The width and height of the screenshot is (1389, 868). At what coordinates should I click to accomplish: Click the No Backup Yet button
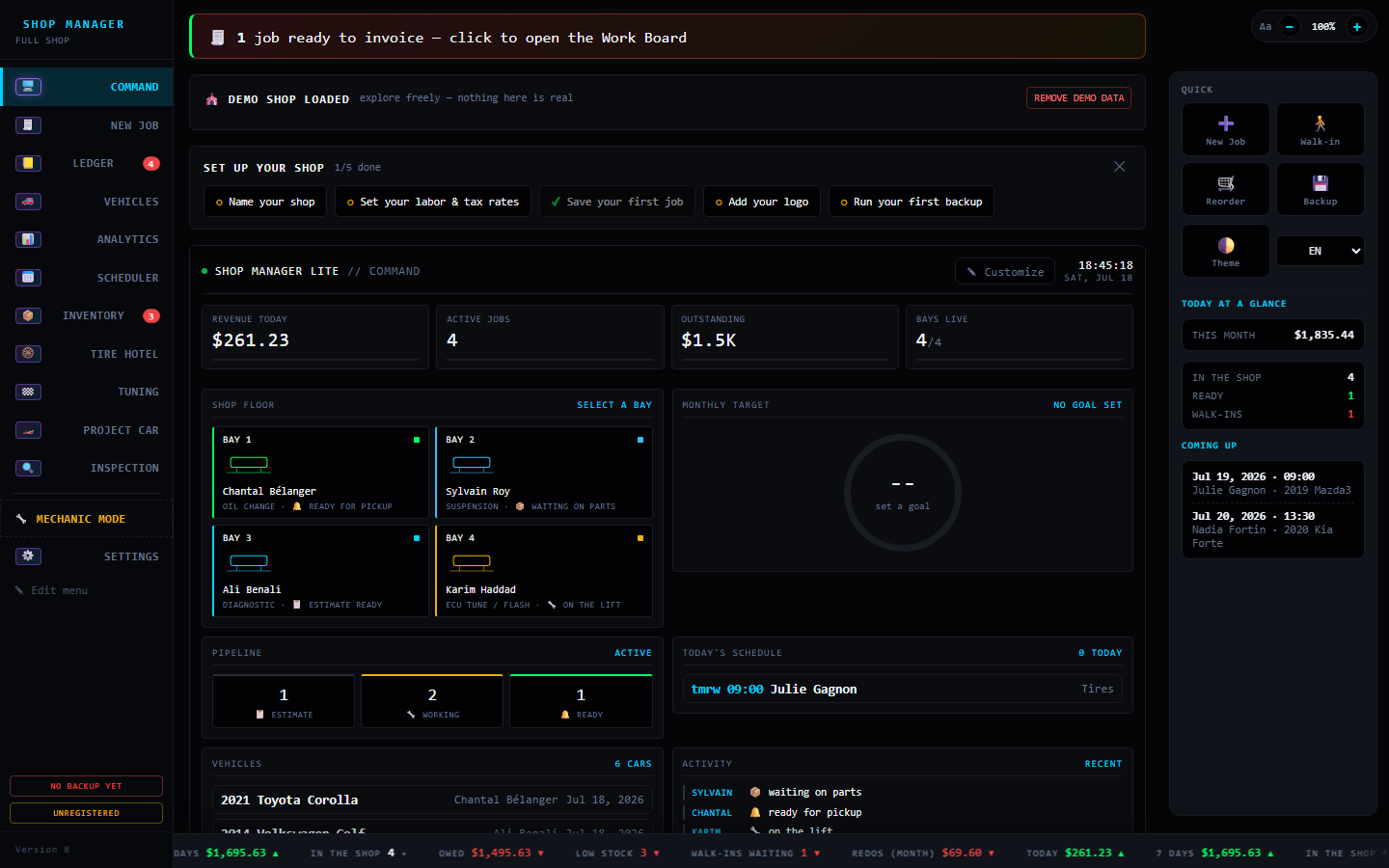tap(86, 786)
